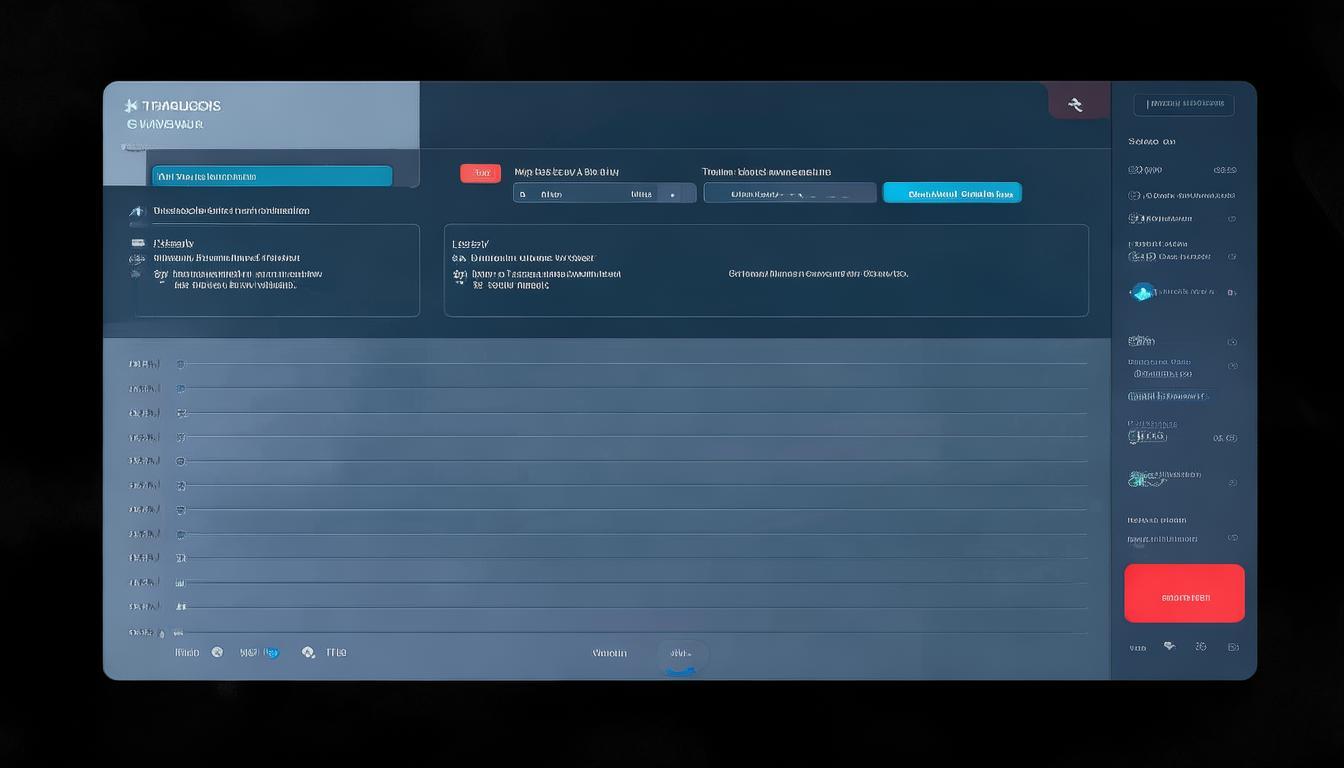1344x768 pixels.
Task: Click the glowing blue cloud icon in sidebar
Action: pyautogui.click(x=1142, y=292)
